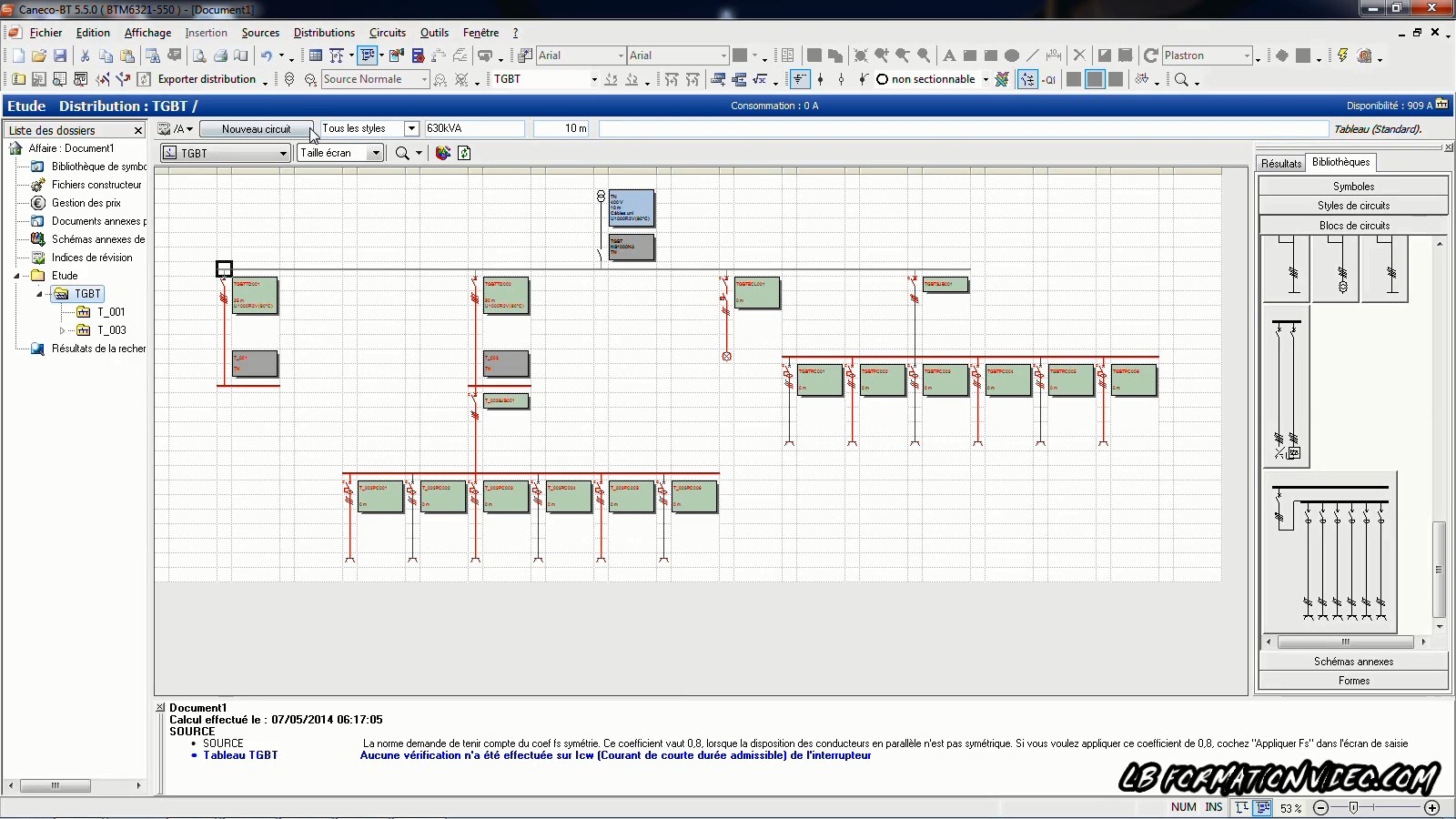Open the Tous les styles dropdown
The width and height of the screenshot is (1456, 819).
pos(411,128)
